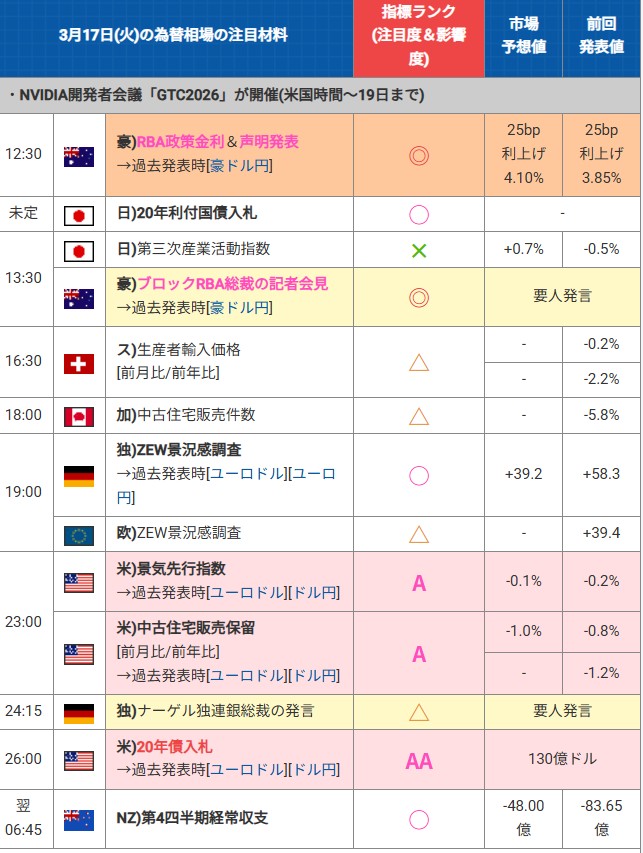Screen dimensions: 643x853
Task: Click 豪ドル円 link under RBA政策金利
Action: [x=240, y=166]
